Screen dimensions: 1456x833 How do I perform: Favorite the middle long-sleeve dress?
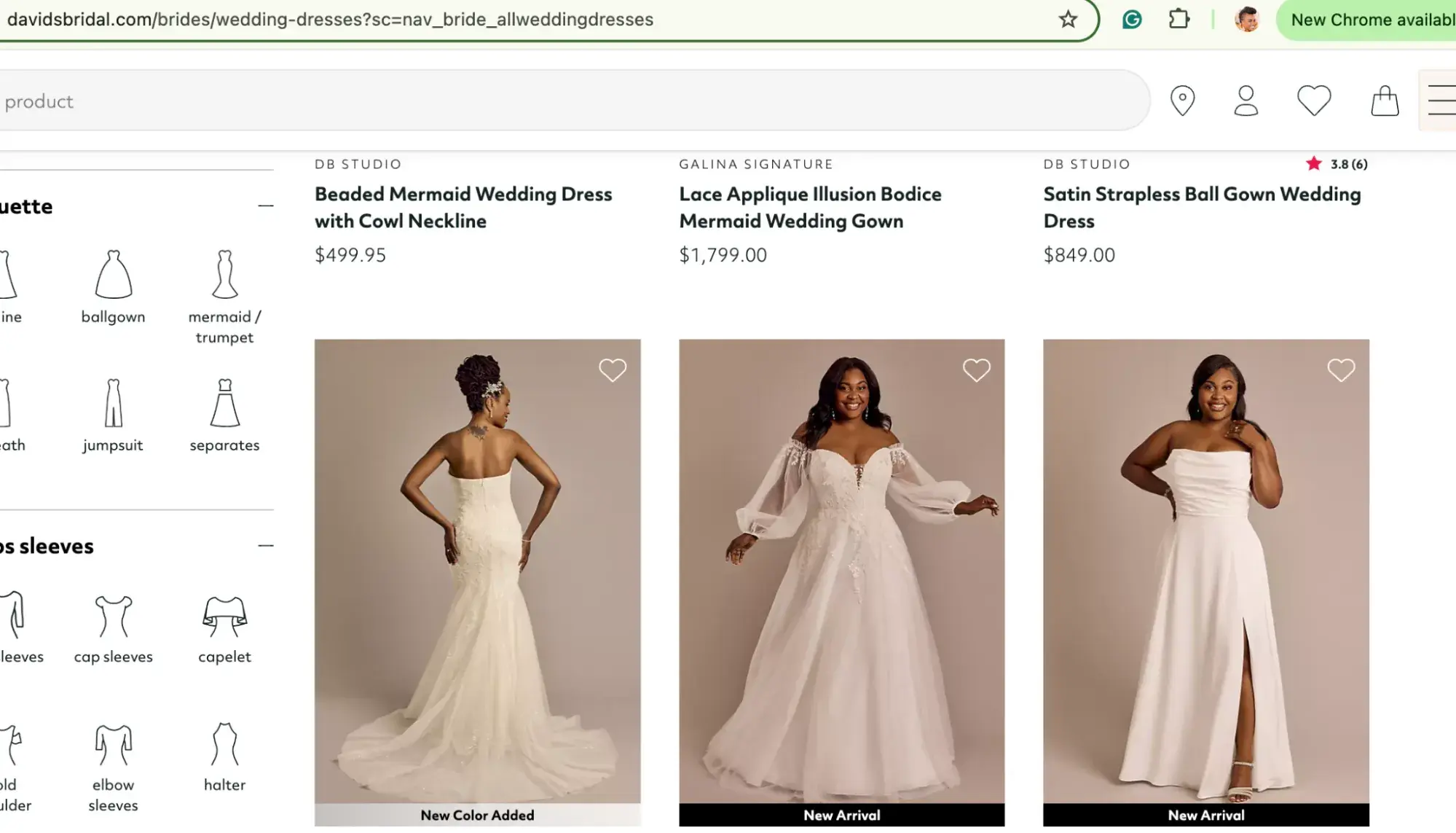point(976,370)
